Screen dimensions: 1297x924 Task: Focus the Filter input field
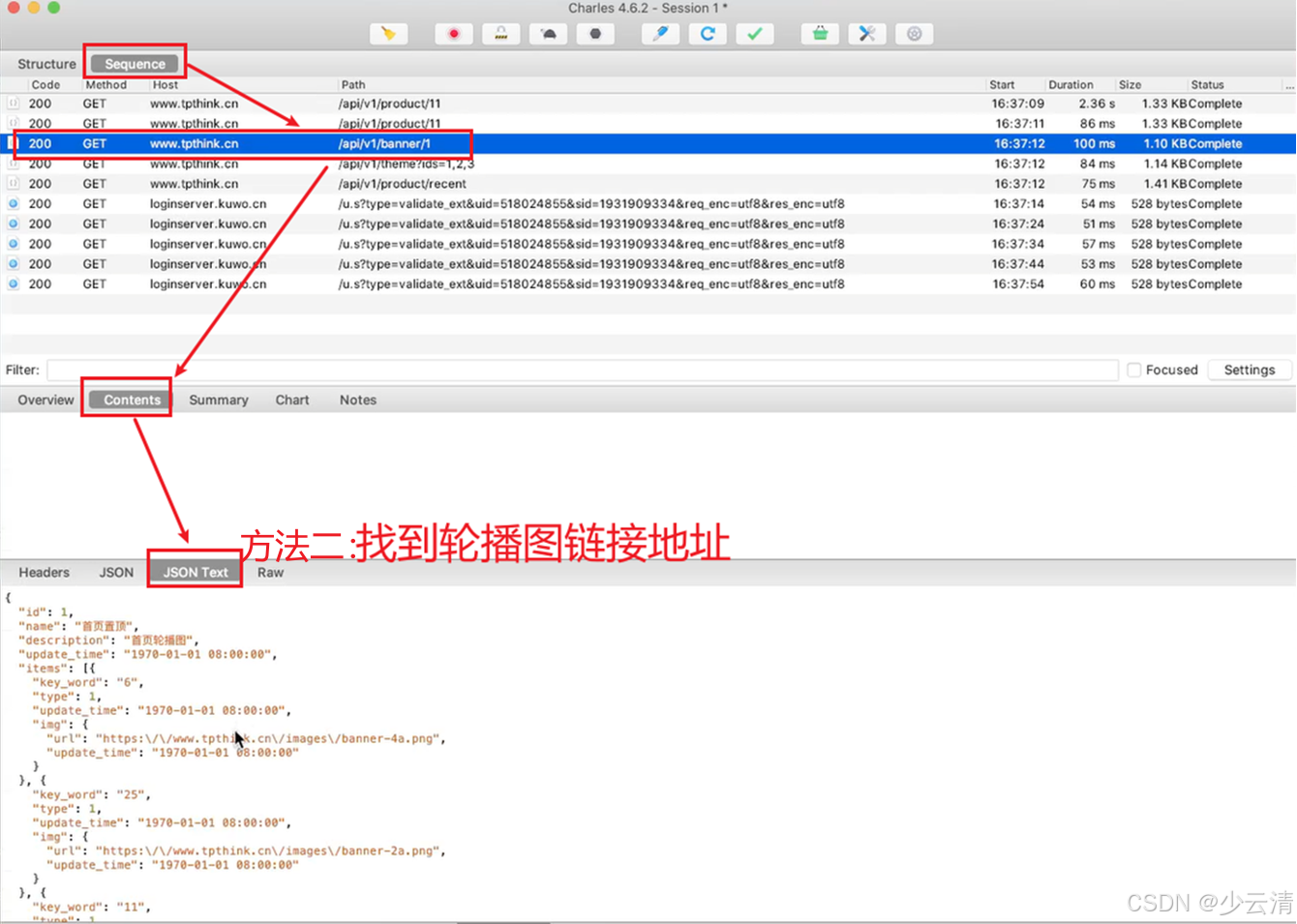(583, 370)
